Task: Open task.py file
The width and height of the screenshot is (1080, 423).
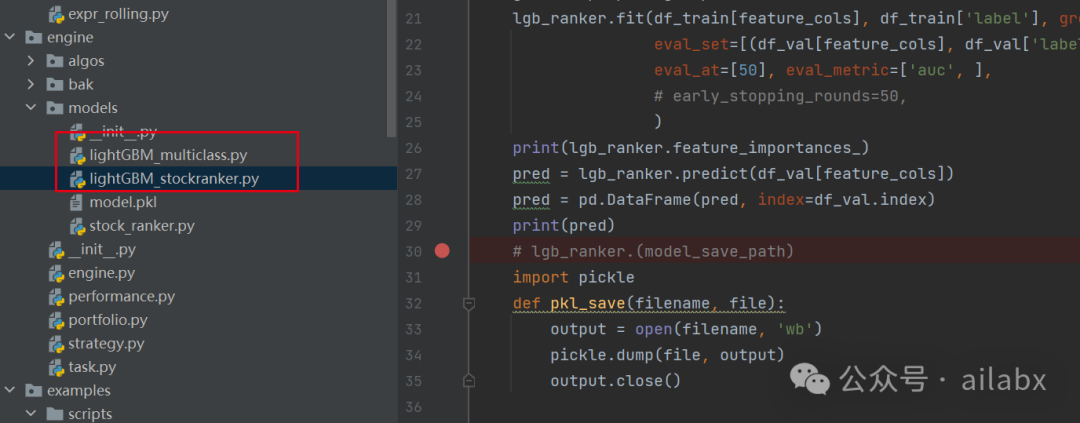Action: (x=92, y=367)
